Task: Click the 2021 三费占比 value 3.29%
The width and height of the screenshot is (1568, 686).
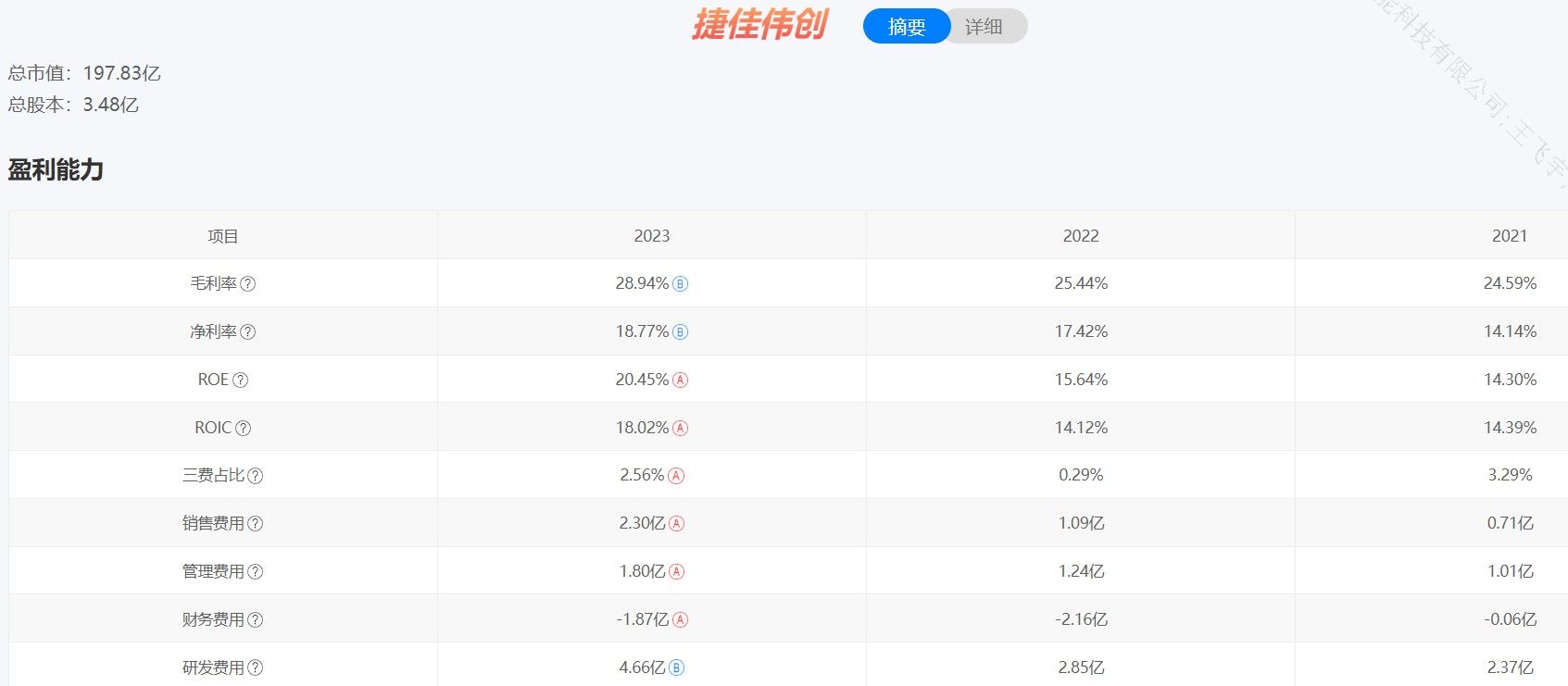Action: (x=1510, y=475)
